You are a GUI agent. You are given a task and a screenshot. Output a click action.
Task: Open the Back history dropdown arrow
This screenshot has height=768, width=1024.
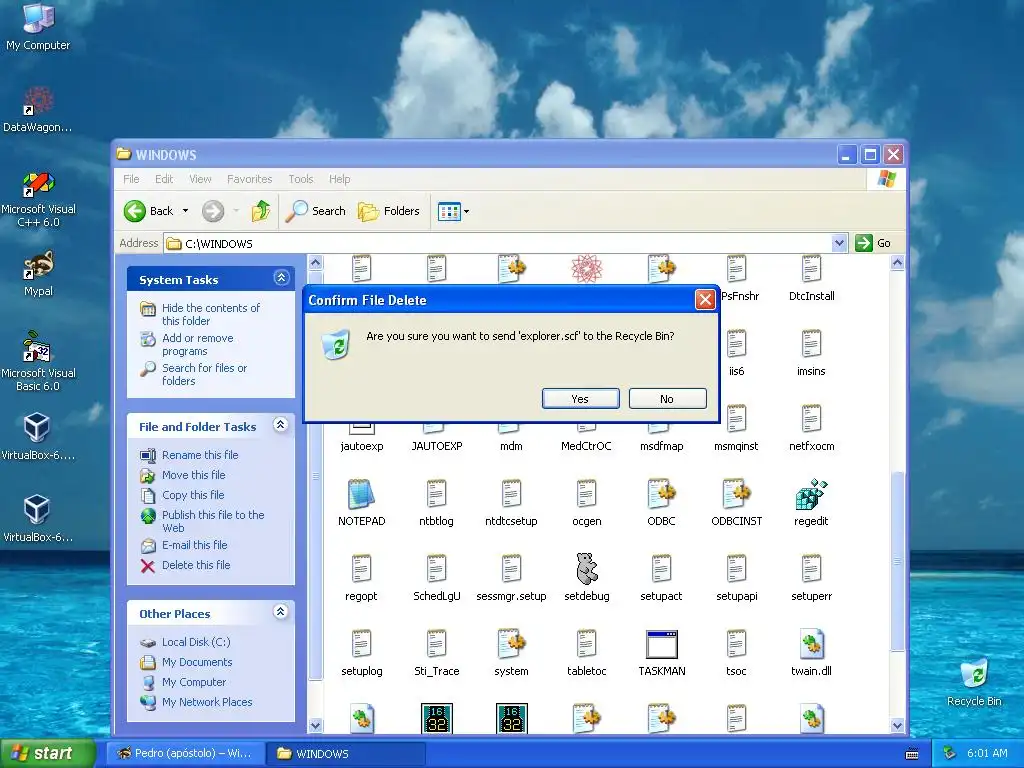(x=185, y=211)
